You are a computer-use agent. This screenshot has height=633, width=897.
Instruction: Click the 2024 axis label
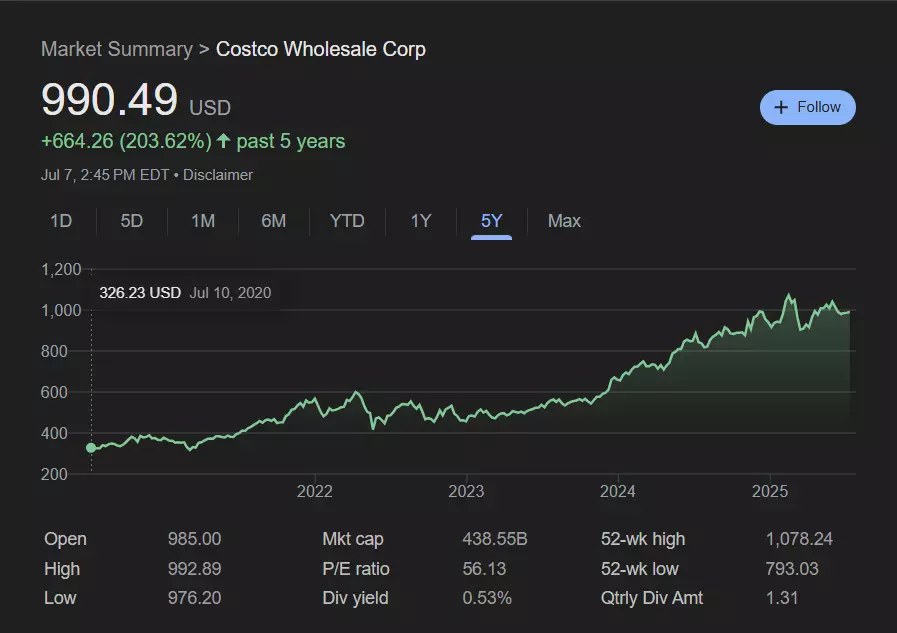tap(618, 491)
